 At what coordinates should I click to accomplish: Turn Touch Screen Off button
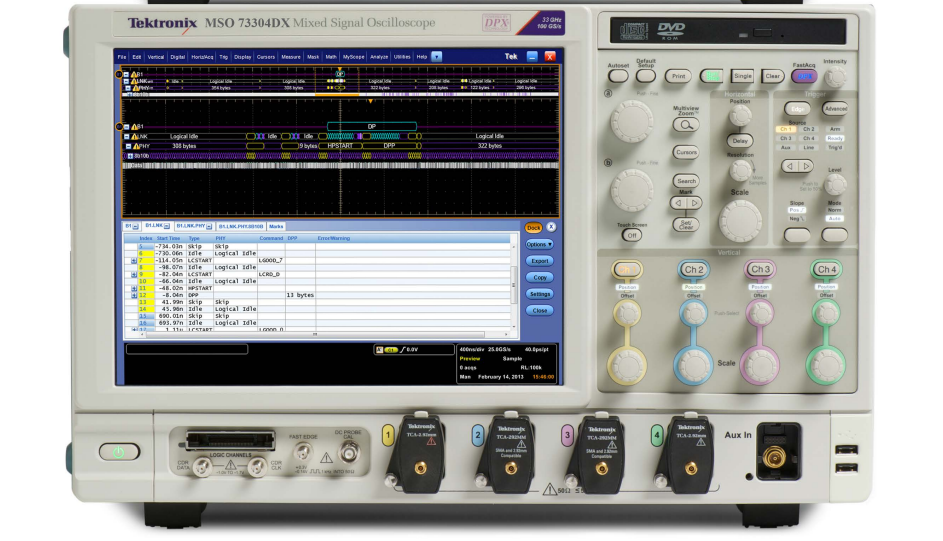tap(631, 235)
